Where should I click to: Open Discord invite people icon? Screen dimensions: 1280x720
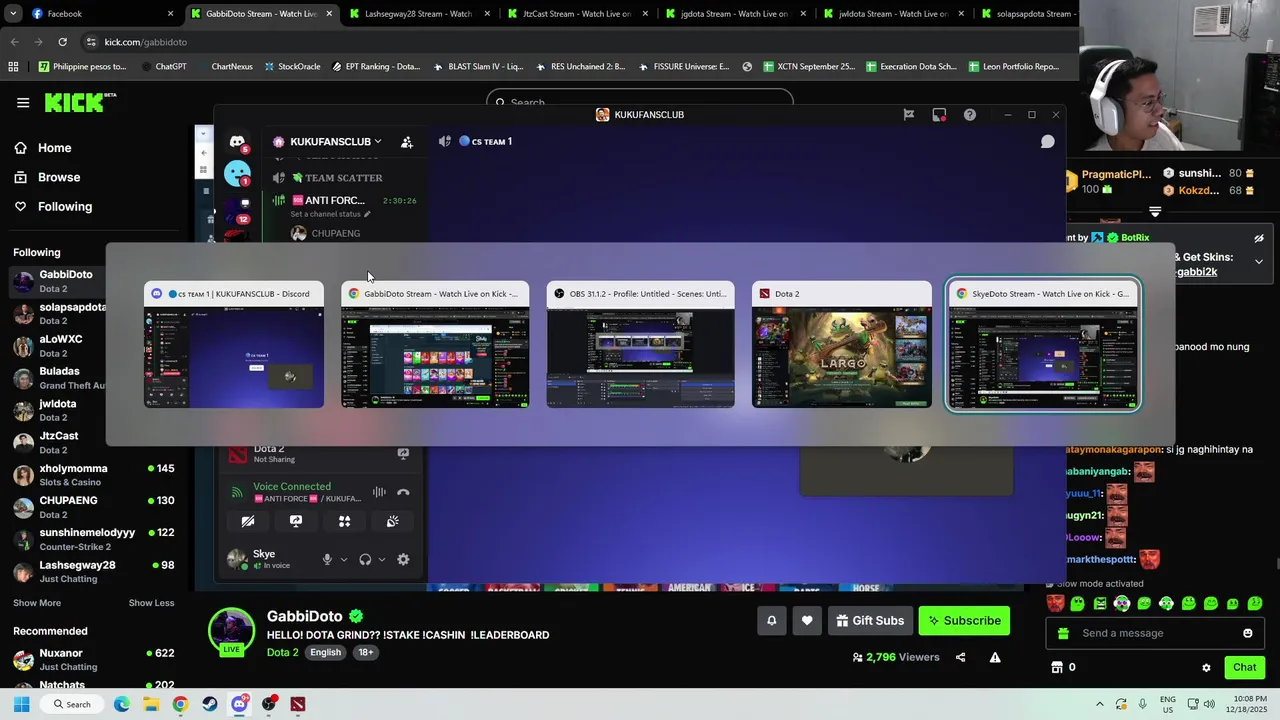407,142
